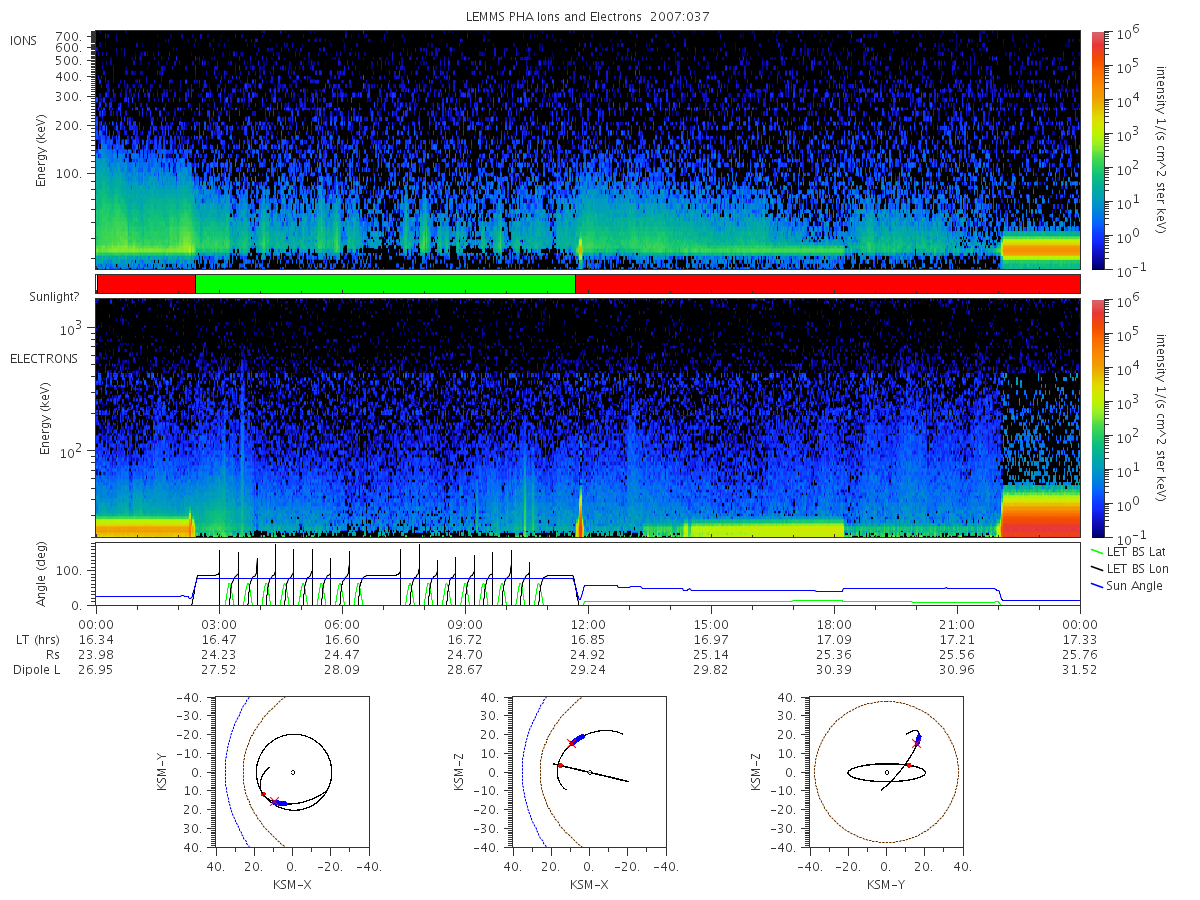Click the KSM-X versus KSM-Z orbit plot
Viewport: 1200px width, 900px height.
click(x=589, y=772)
